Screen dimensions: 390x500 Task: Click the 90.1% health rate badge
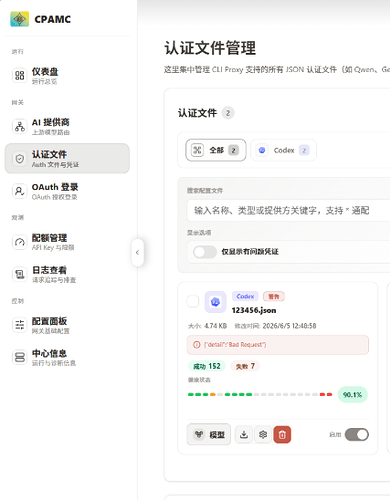[x=352, y=395]
